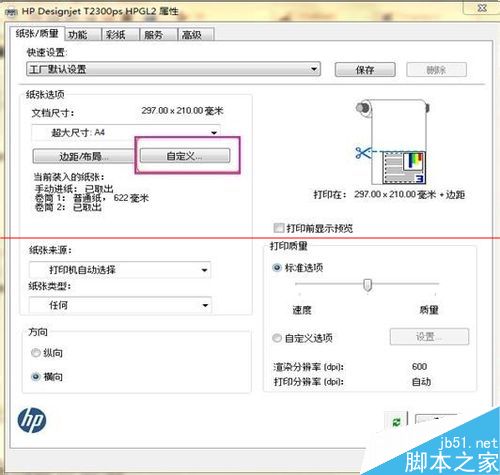The height and width of the screenshot is (475, 500).
Task: Click the HP logo icon
Action: pos(32,421)
